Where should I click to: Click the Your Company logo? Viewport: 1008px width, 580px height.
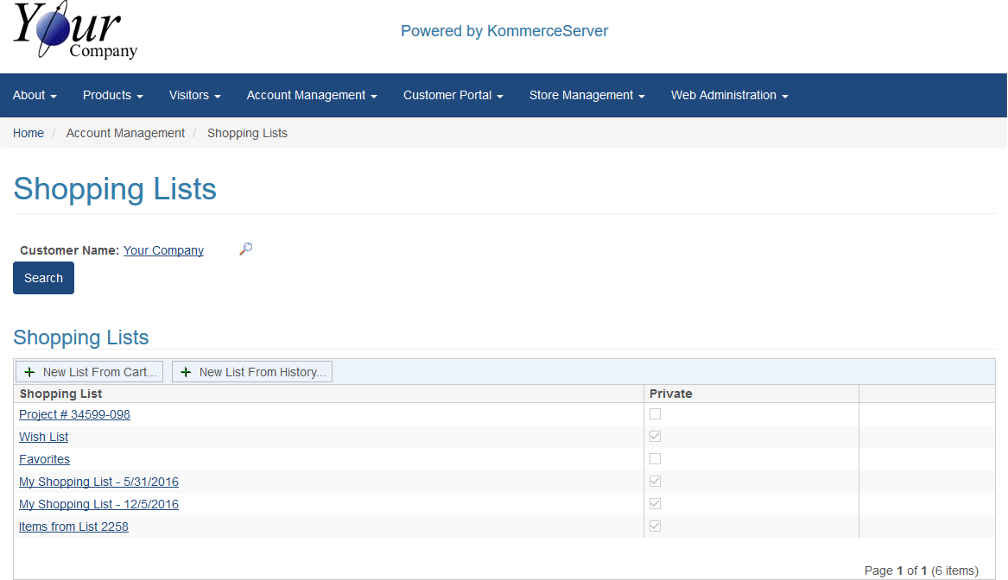click(x=76, y=32)
